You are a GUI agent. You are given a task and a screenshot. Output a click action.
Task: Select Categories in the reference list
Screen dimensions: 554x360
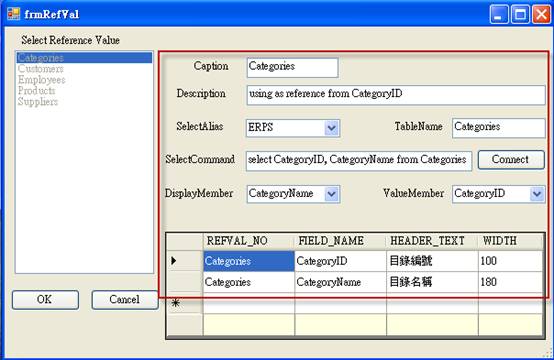click(x=84, y=58)
